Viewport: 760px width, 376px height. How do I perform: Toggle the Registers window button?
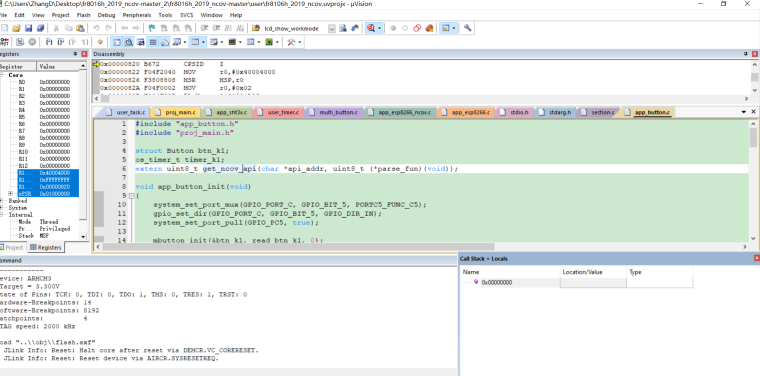pos(153,42)
